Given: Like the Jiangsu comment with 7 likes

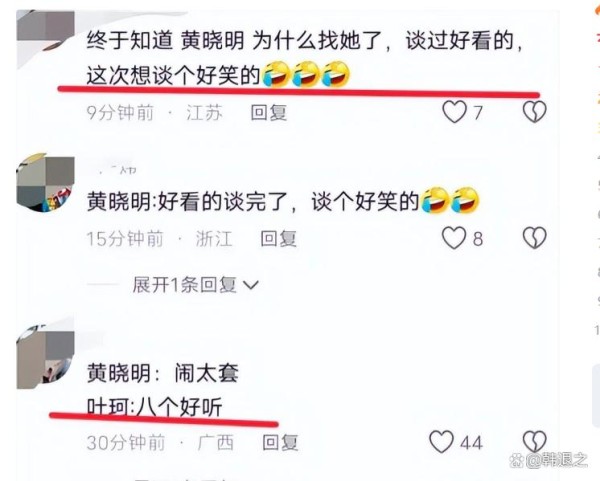Looking at the screenshot, I should [x=455, y=112].
